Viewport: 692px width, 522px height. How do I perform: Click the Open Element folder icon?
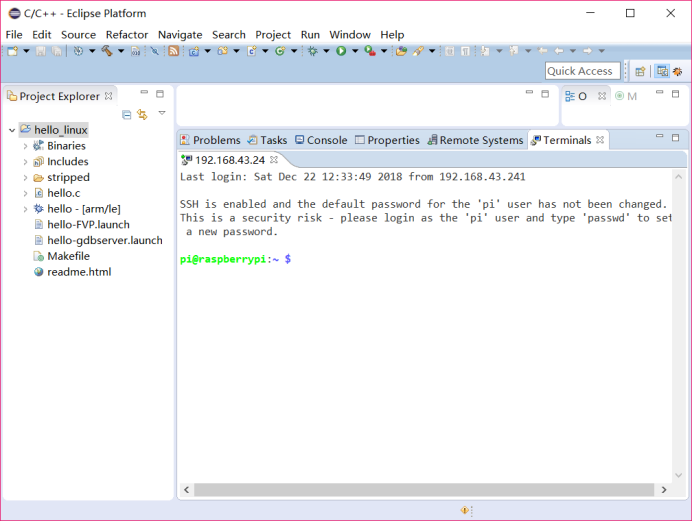coord(401,51)
